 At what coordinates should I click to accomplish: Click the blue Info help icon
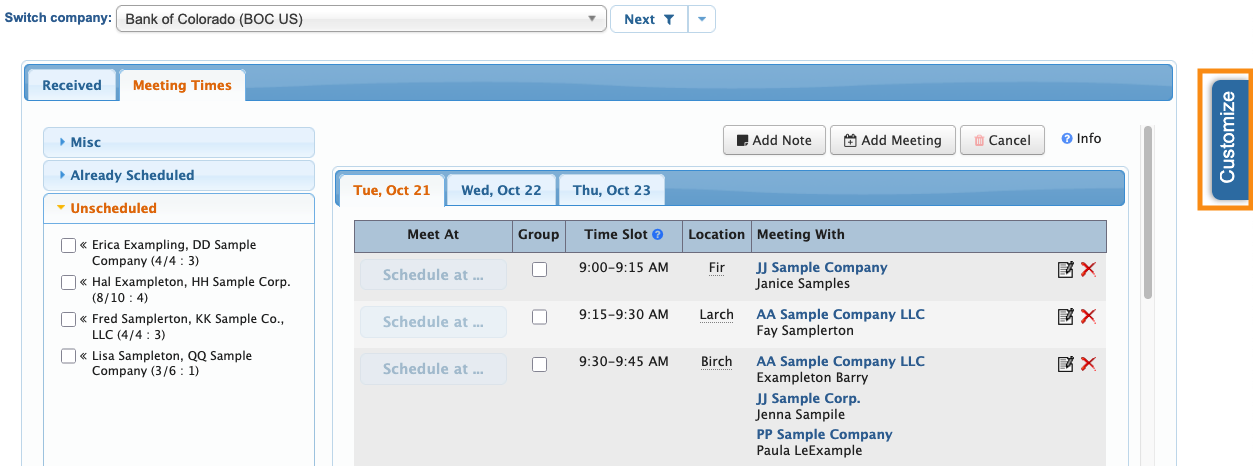click(1067, 139)
